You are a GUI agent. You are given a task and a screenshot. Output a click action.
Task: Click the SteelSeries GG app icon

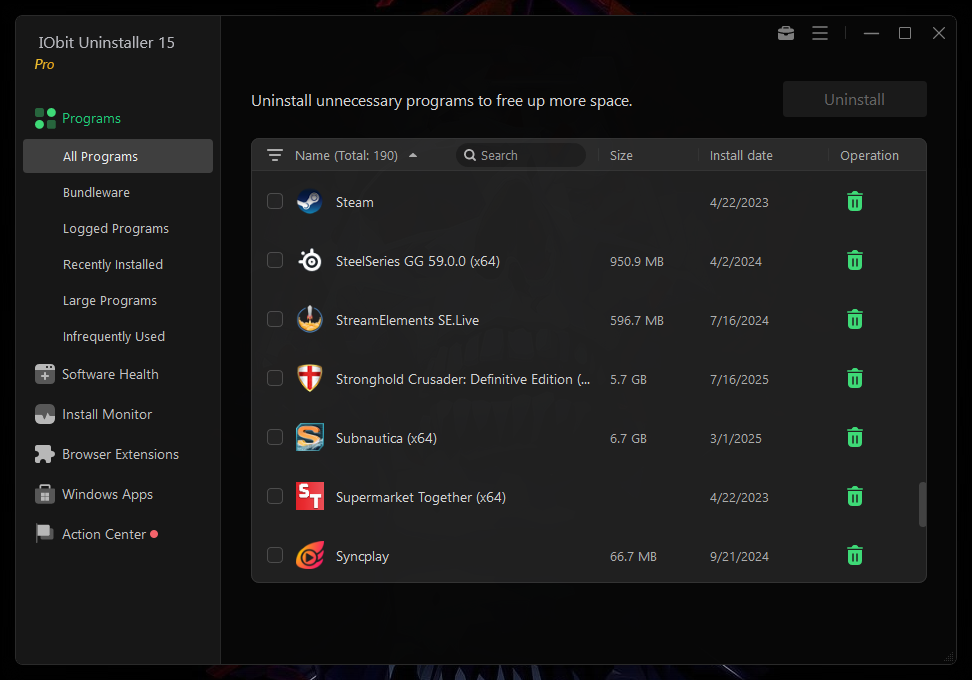[309, 261]
